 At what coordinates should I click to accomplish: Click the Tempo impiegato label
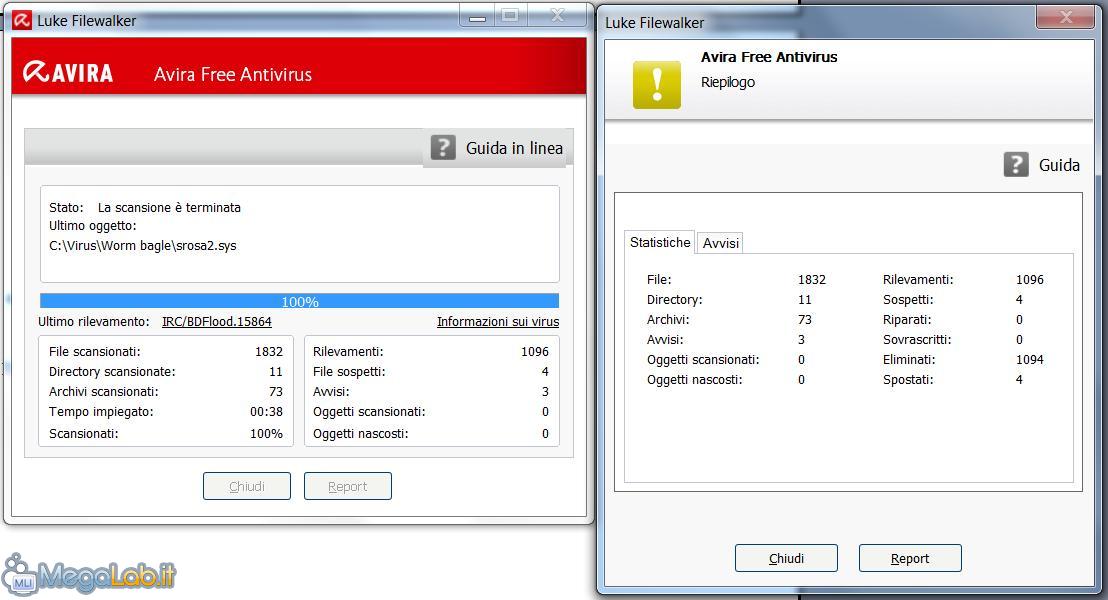(x=101, y=411)
